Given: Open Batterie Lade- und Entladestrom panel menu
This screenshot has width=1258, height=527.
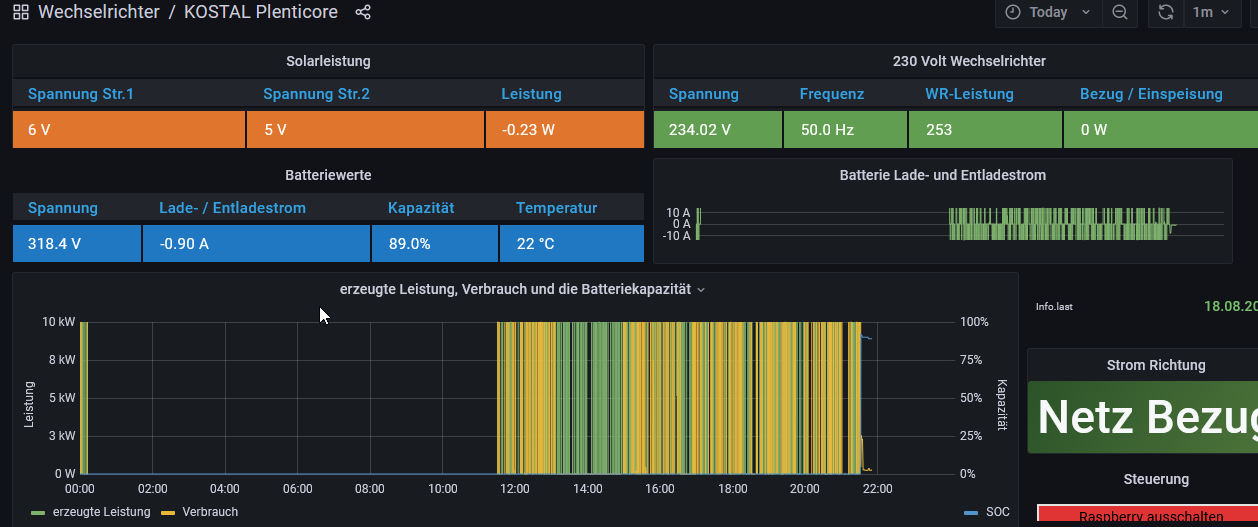Looking at the screenshot, I should [942, 175].
